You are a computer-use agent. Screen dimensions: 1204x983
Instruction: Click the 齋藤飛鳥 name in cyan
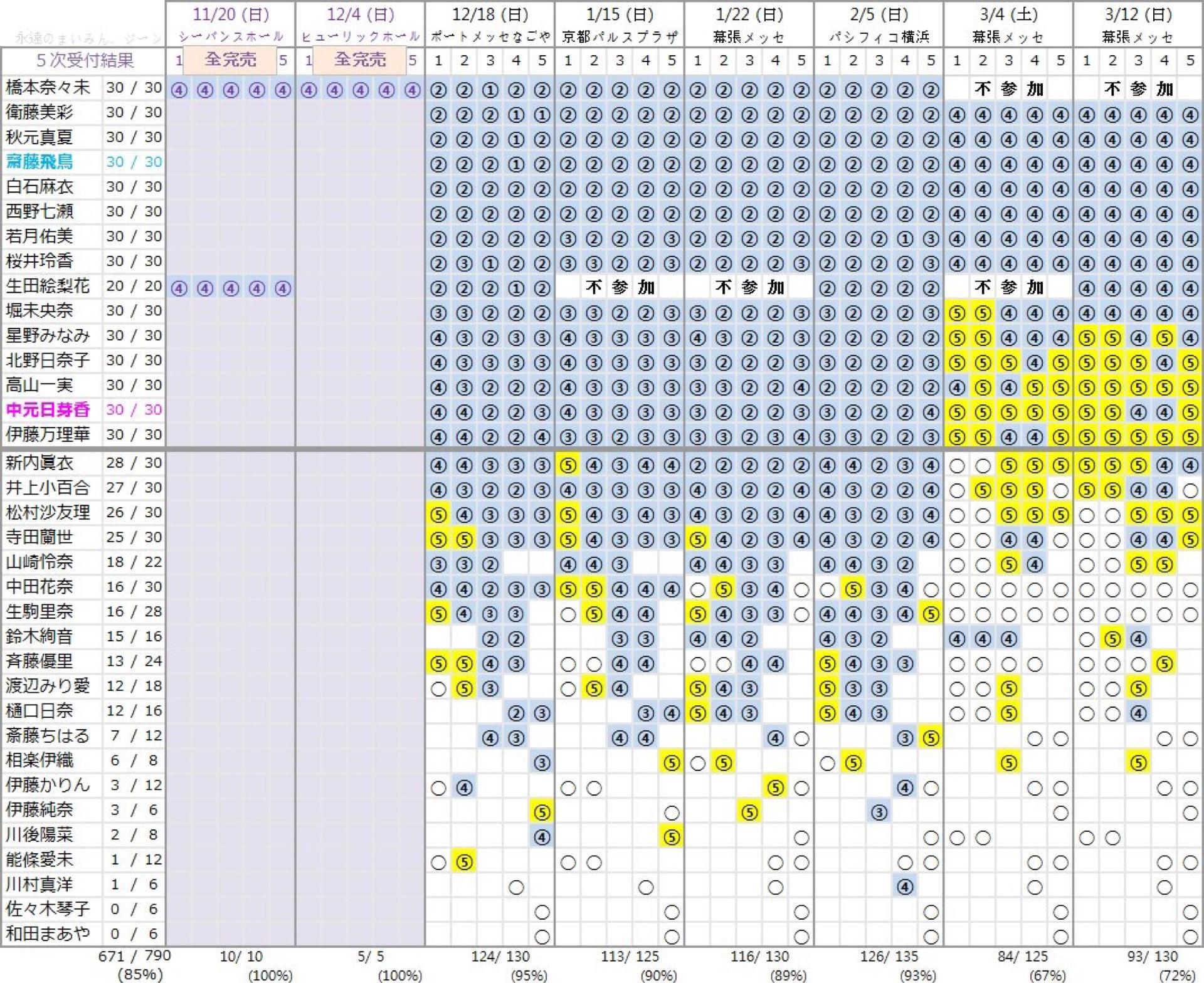tap(40, 162)
